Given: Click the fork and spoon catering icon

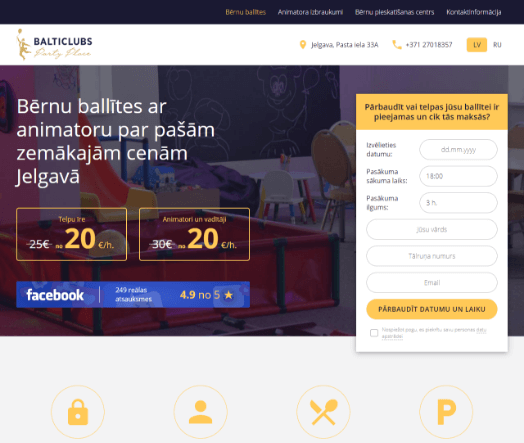Looking at the screenshot, I should 323,412.
